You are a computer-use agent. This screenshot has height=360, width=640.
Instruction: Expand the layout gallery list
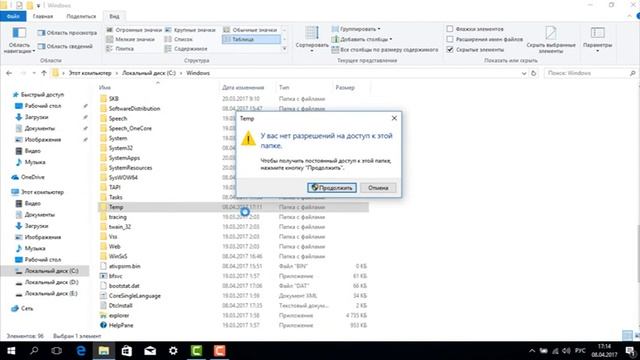[284, 49]
